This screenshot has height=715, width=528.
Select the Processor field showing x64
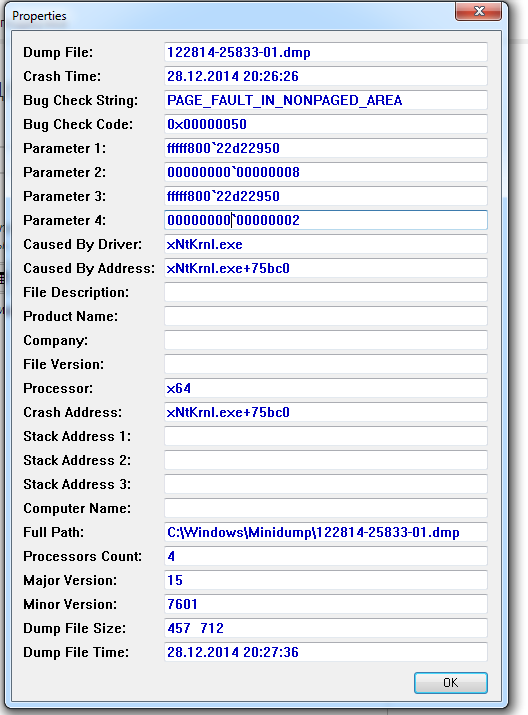[326, 388]
